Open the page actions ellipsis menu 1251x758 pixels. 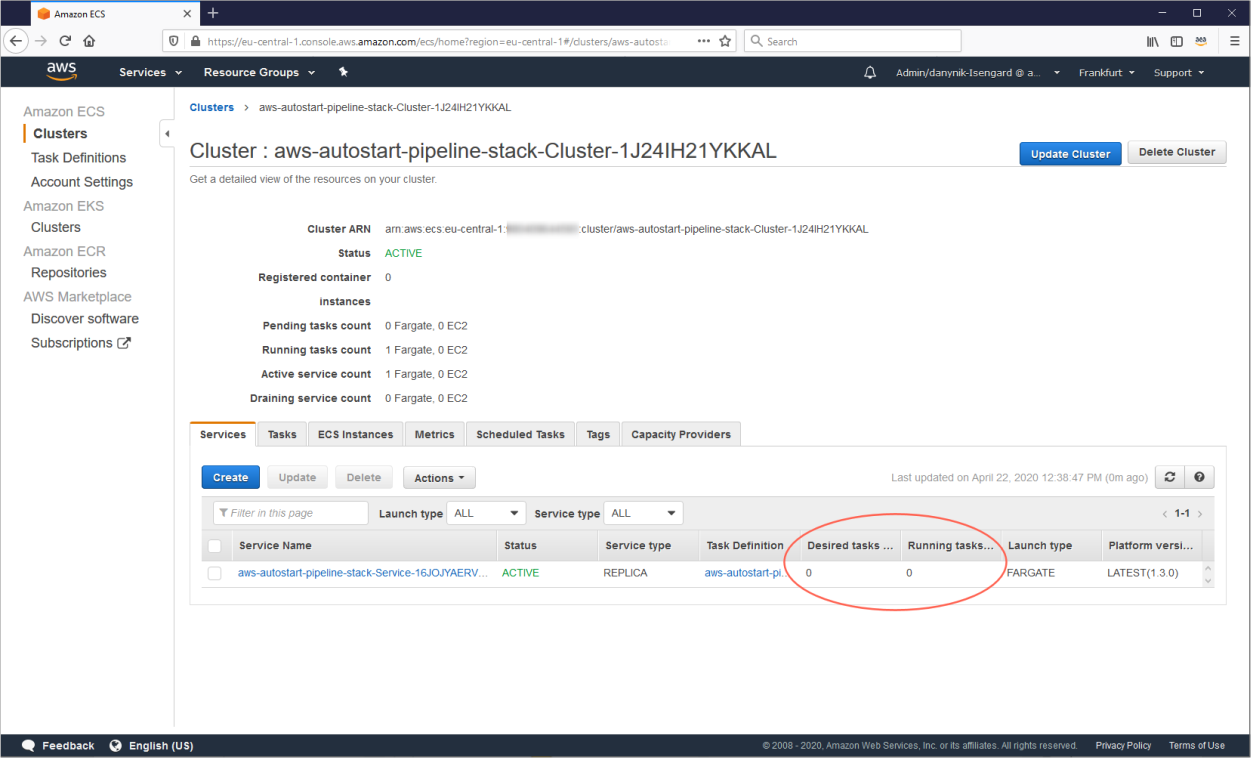pos(703,41)
